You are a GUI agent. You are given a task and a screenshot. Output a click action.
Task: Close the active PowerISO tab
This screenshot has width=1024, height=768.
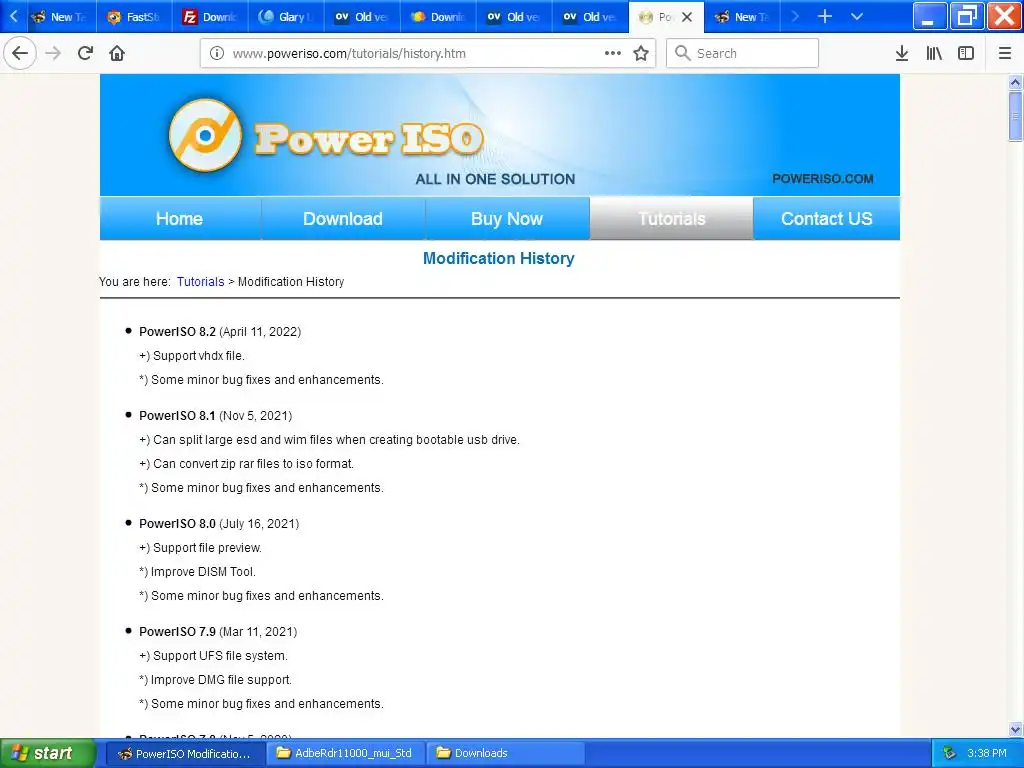[687, 17]
